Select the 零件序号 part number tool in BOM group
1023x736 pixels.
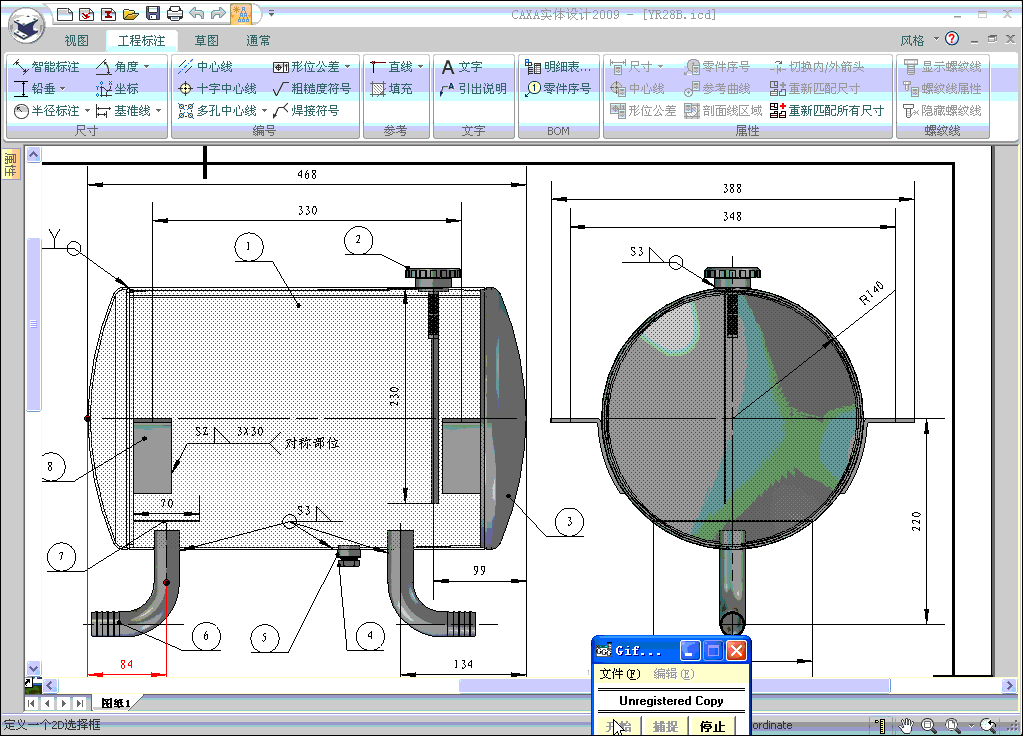pos(558,88)
